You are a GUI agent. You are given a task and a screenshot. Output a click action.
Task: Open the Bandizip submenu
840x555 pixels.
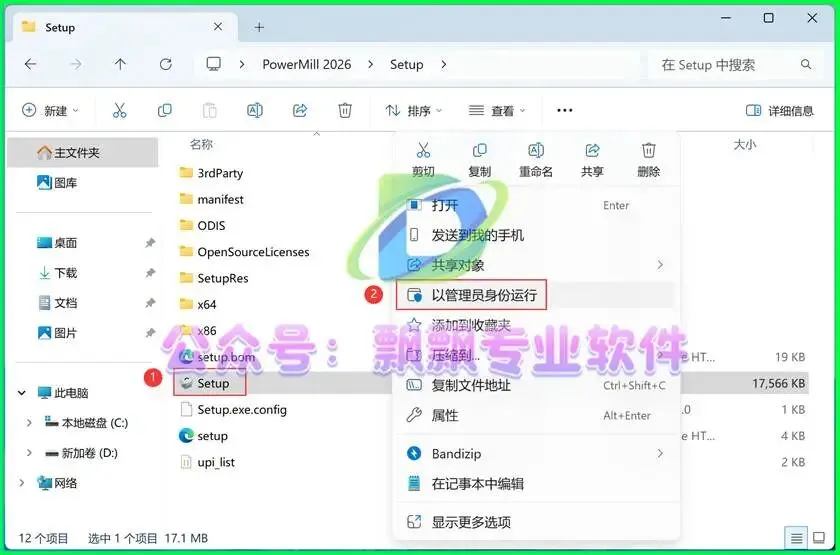click(x=537, y=454)
